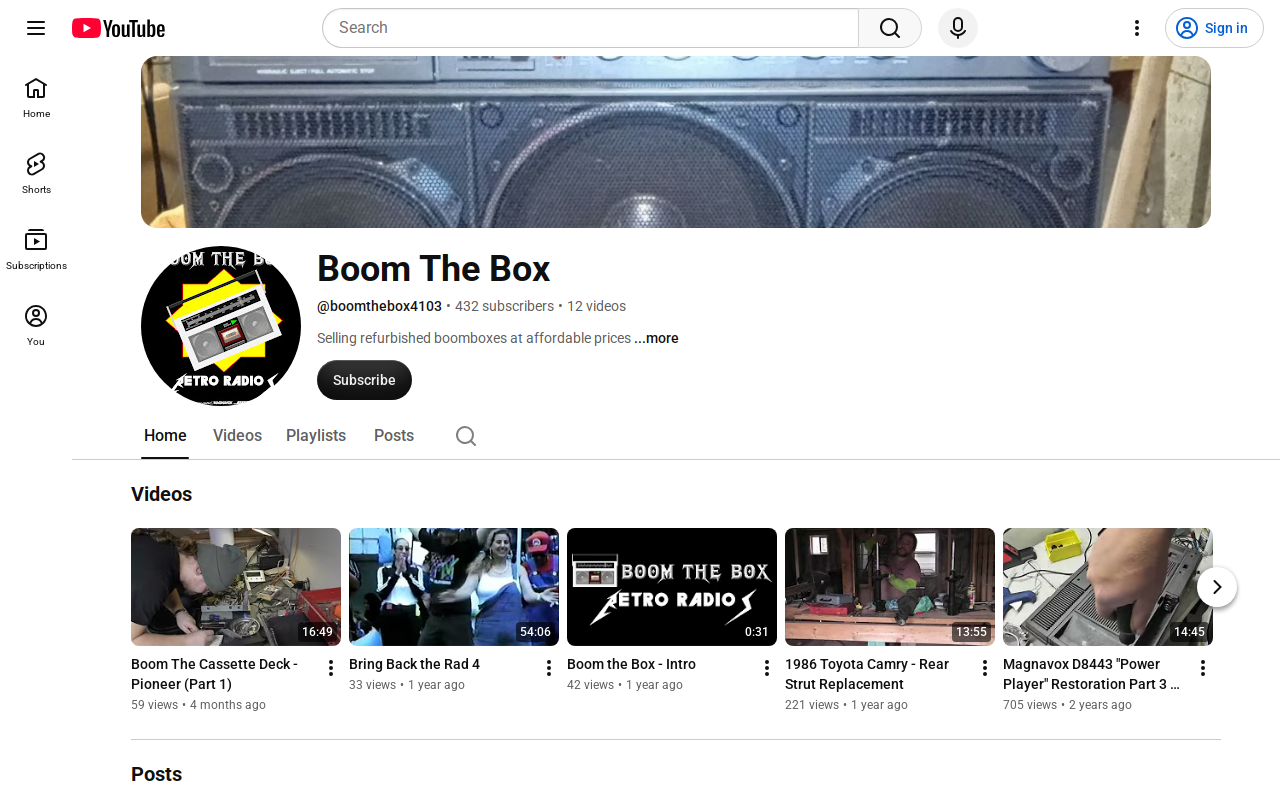Start voice search with microphone
The width and height of the screenshot is (1280, 800).
point(958,28)
